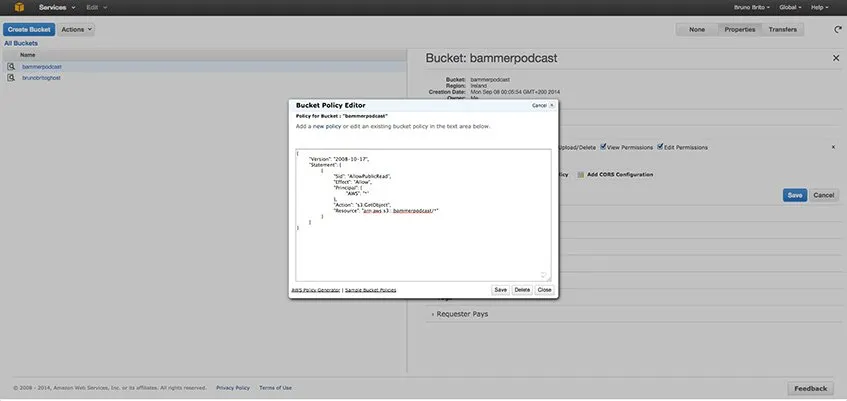This screenshot has height=401, width=847.
Task: Click the 'Bucket: bammerpodcast' panel heading
Action: click(492, 58)
